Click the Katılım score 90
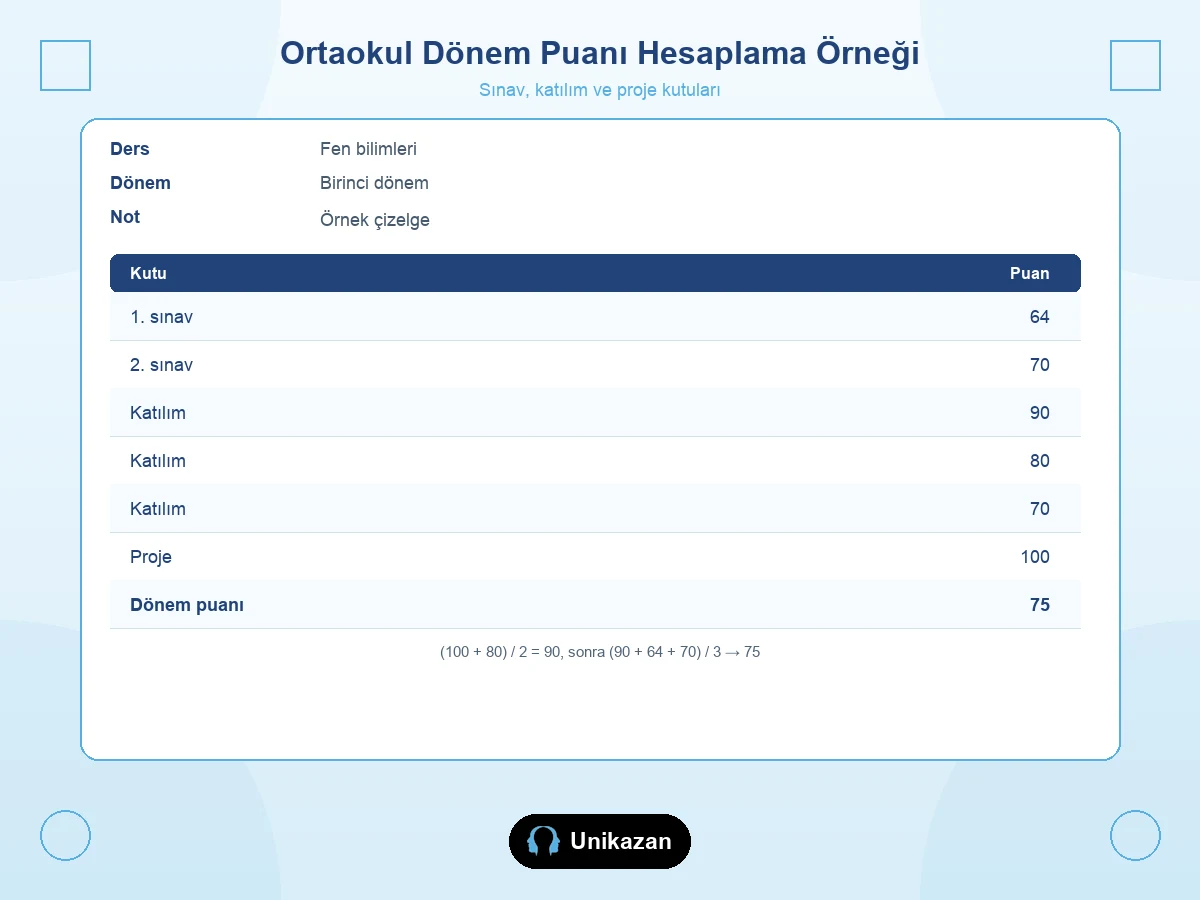This screenshot has height=900, width=1200. (x=1040, y=413)
